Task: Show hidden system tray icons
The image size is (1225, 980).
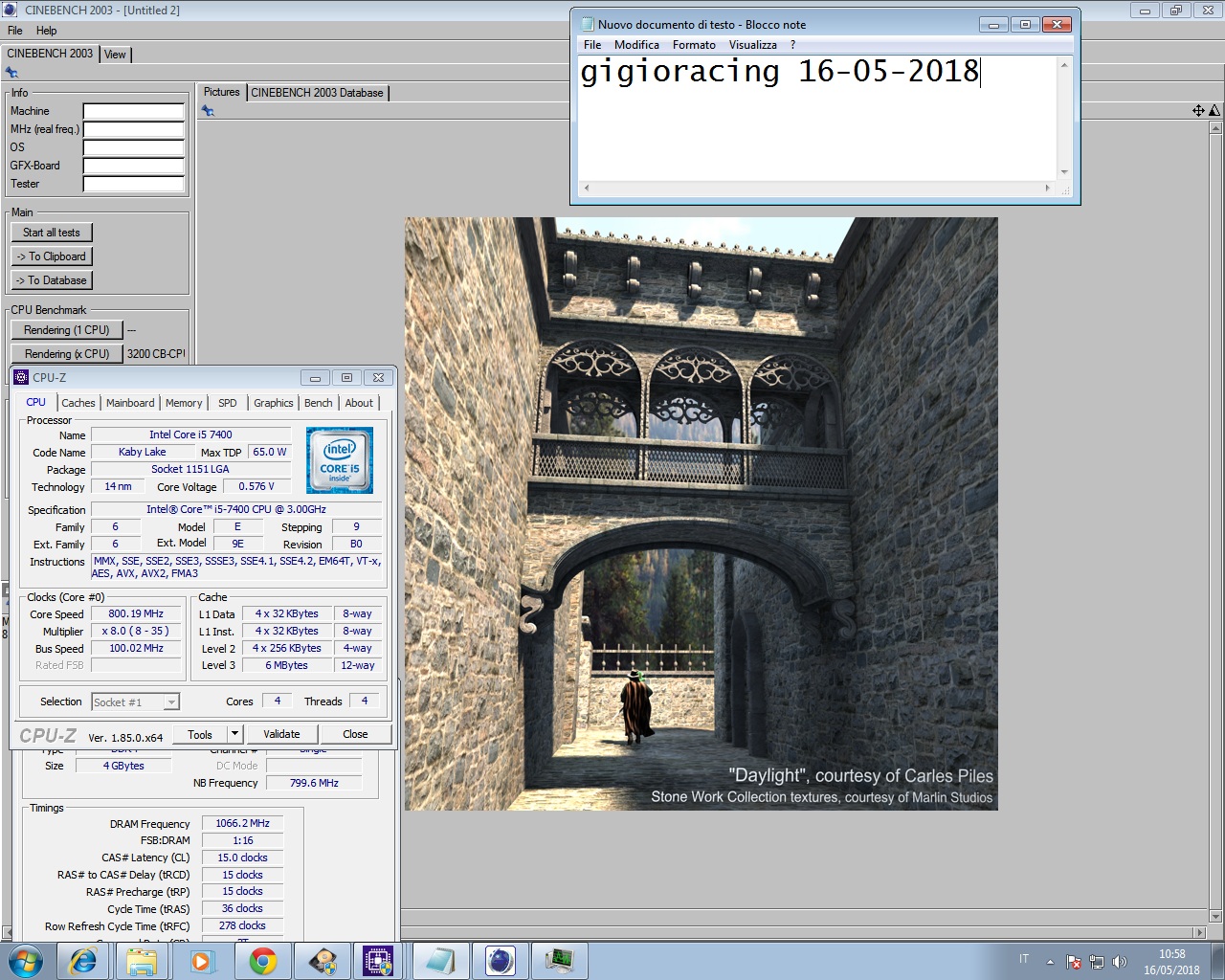Action: pyautogui.click(x=1050, y=962)
